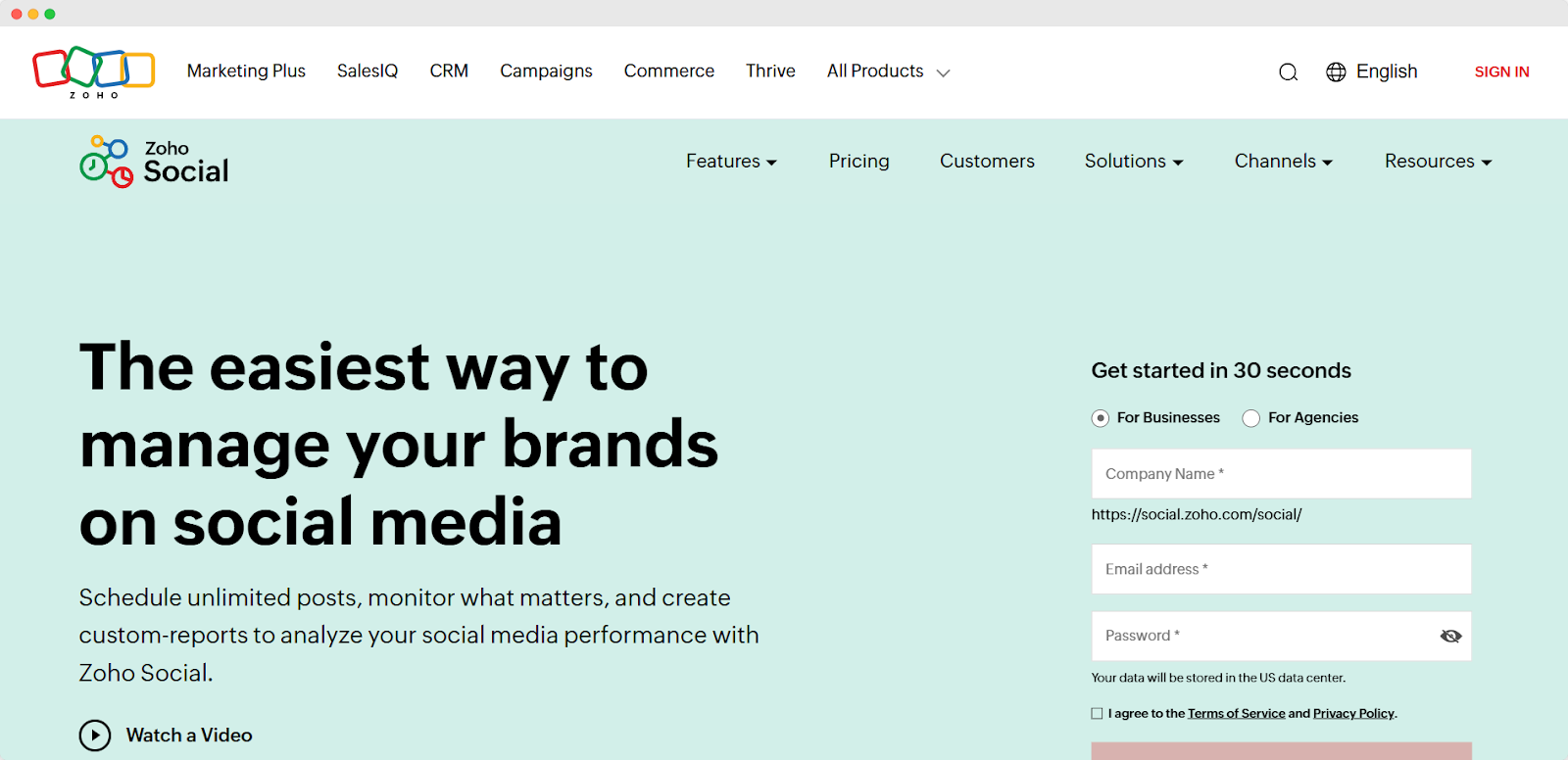Screen dimensions: 1568x760
Task: Click the SIGN IN link
Action: tap(1501, 72)
